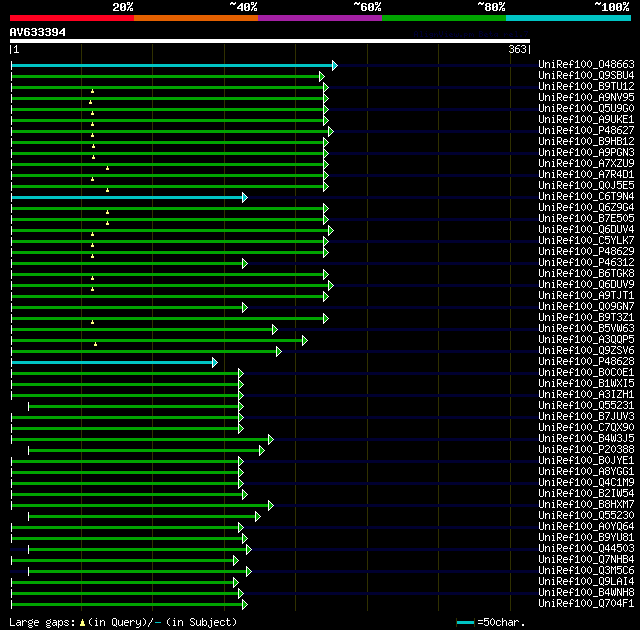The height and width of the screenshot is (630, 640).
Task: Click the UniRef100_A8YGG1 sequence name
Action: pyautogui.click(x=586, y=471)
